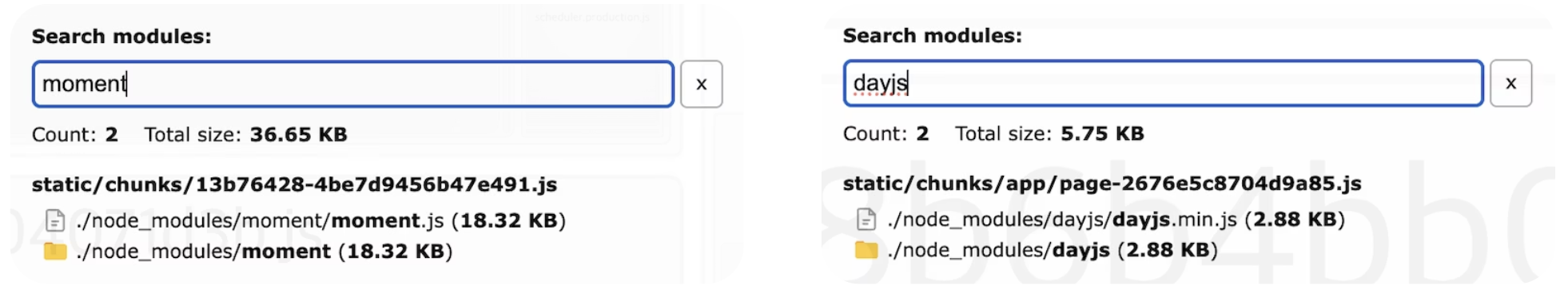Click the 36.65 KB total size text
Screen dimensions: 1568x294
[x=298, y=134]
